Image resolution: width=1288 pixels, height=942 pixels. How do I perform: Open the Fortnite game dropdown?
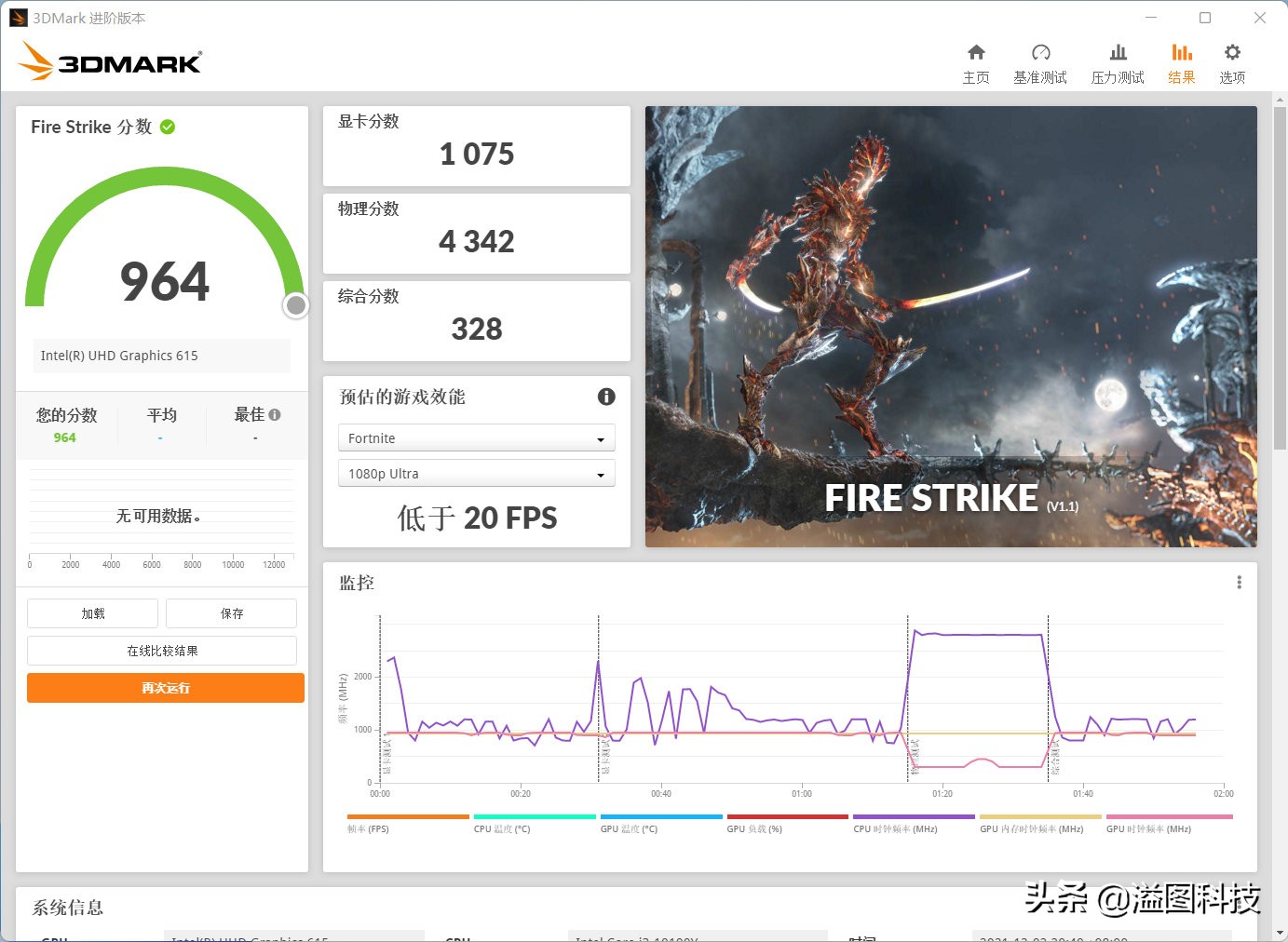pos(477,438)
